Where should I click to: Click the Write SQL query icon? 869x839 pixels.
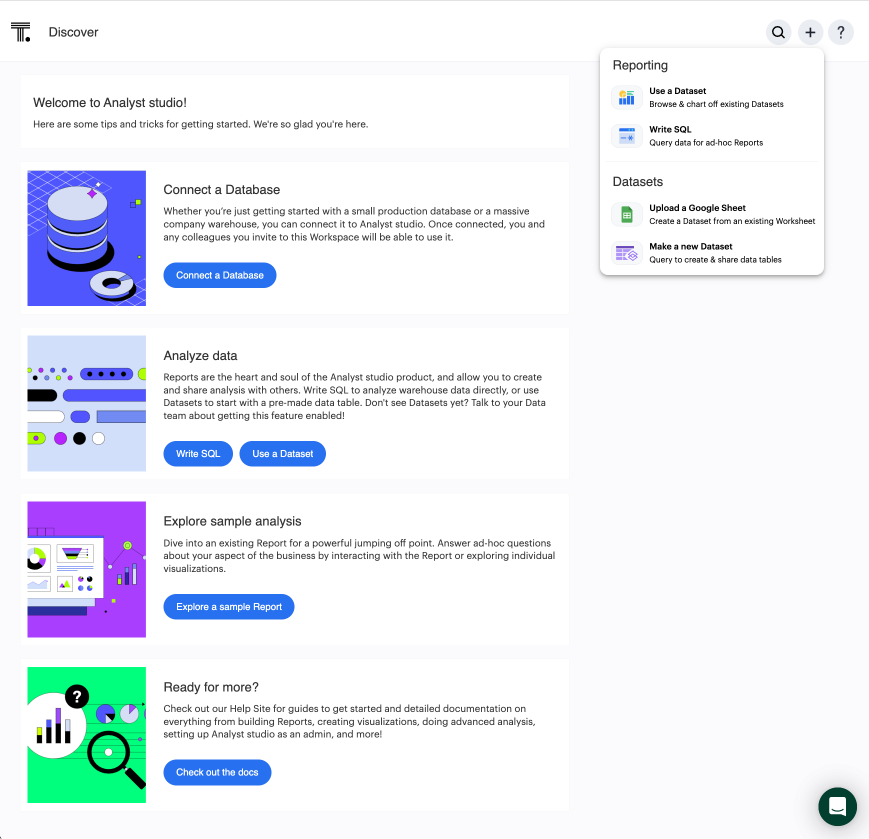click(x=627, y=136)
